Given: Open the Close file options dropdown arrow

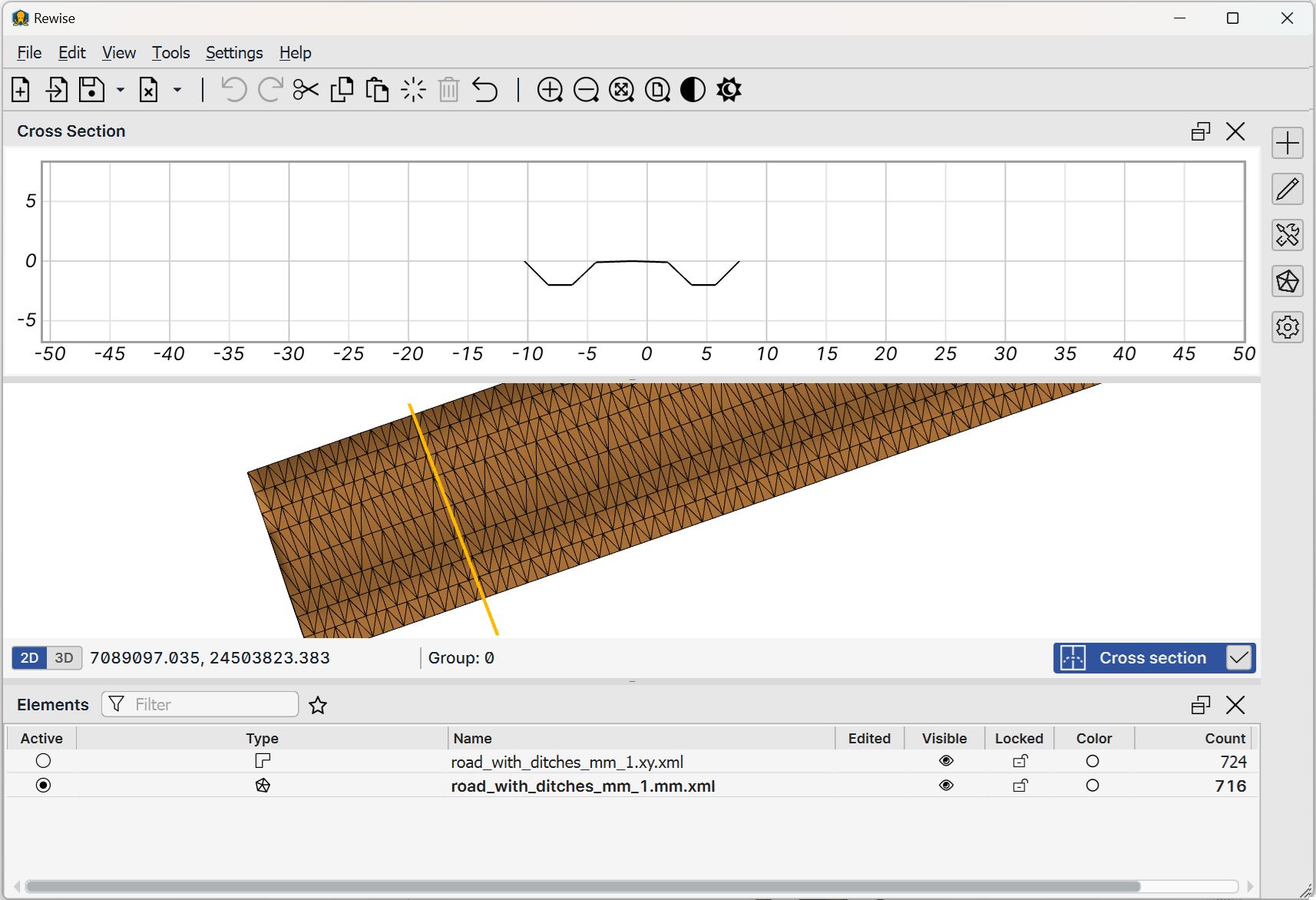Looking at the screenshot, I should 177,90.
